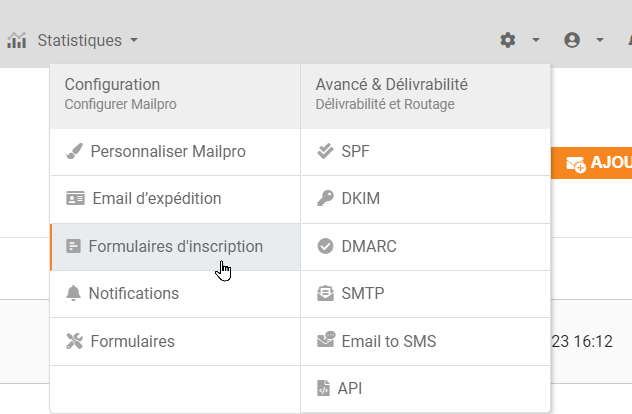The height and width of the screenshot is (414, 632).
Task: Open the SMTP settings
Action: point(426,294)
